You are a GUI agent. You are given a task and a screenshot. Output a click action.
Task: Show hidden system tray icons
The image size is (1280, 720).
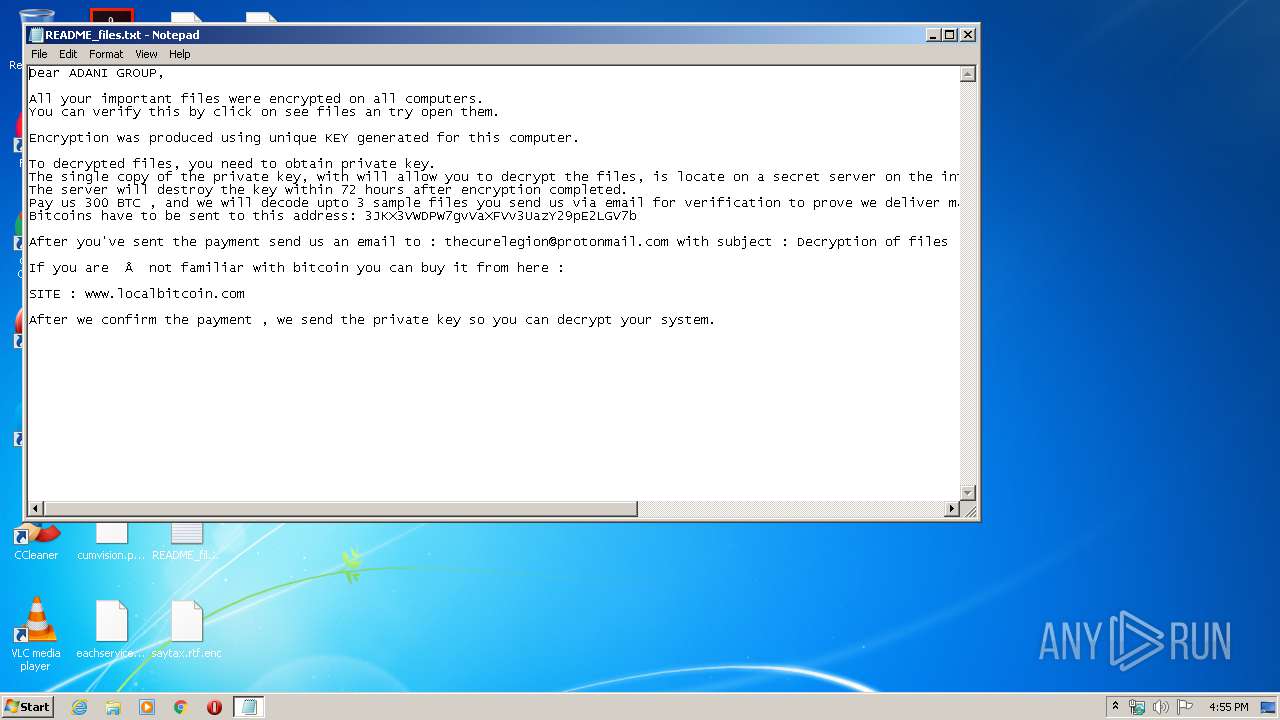point(1116,707)
